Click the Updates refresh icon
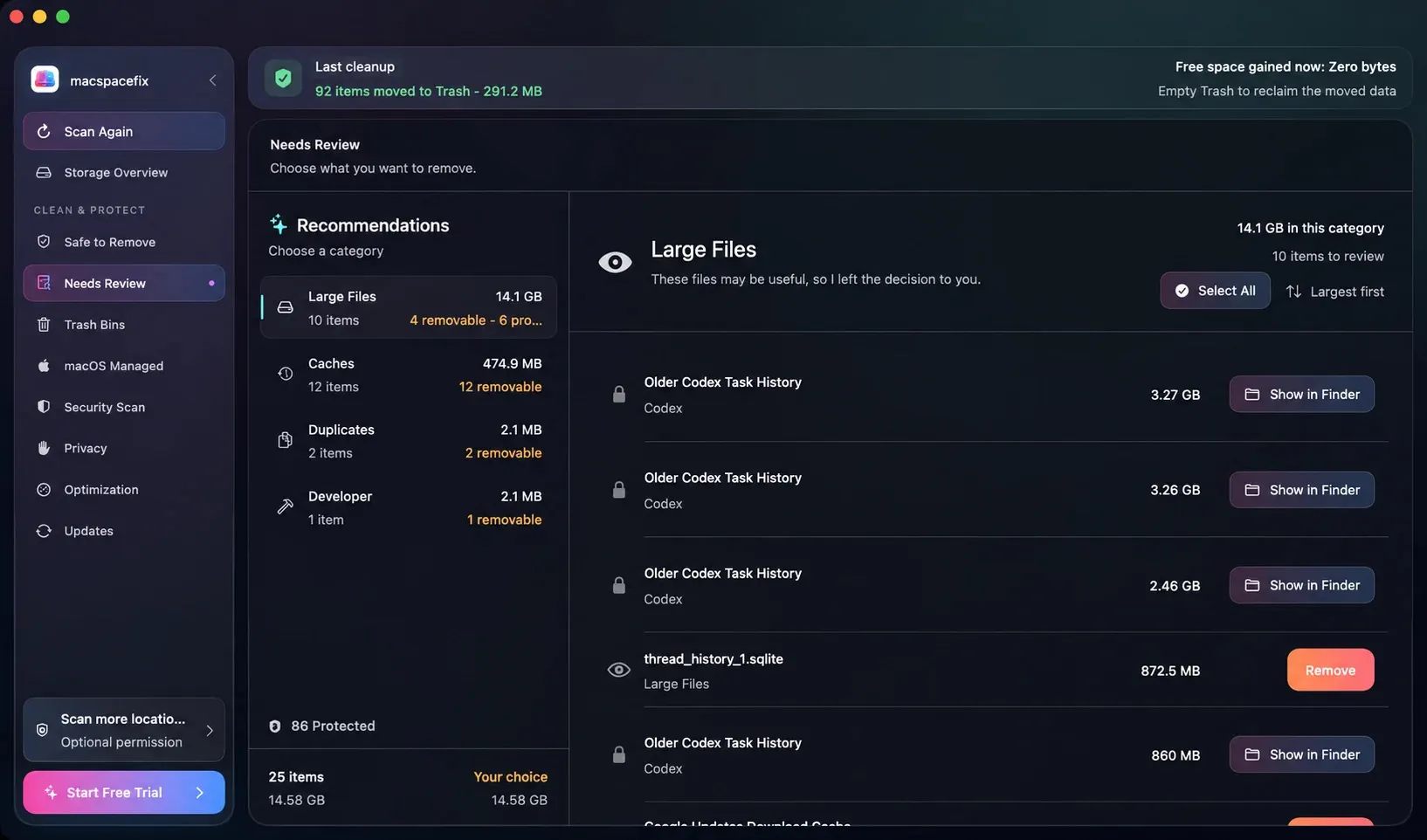The image size is (1427, 840). [x=44, y=530]
